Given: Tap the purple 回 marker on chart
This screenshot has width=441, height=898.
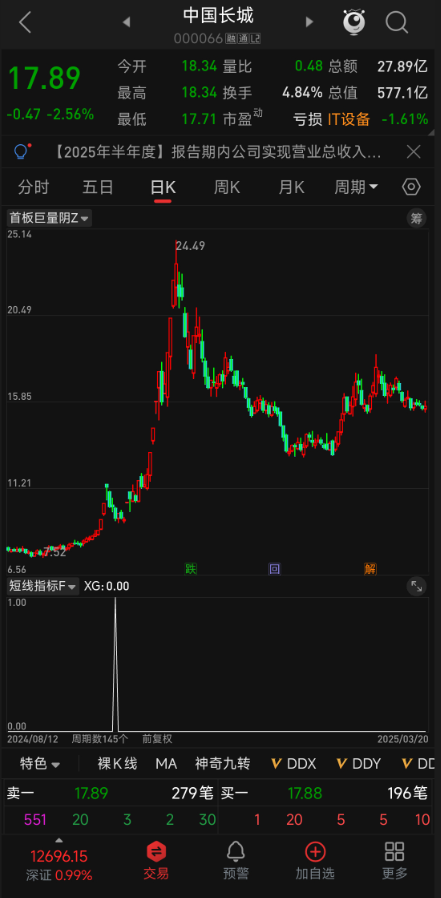Looking at the screenshot, I should click(275, 569).
